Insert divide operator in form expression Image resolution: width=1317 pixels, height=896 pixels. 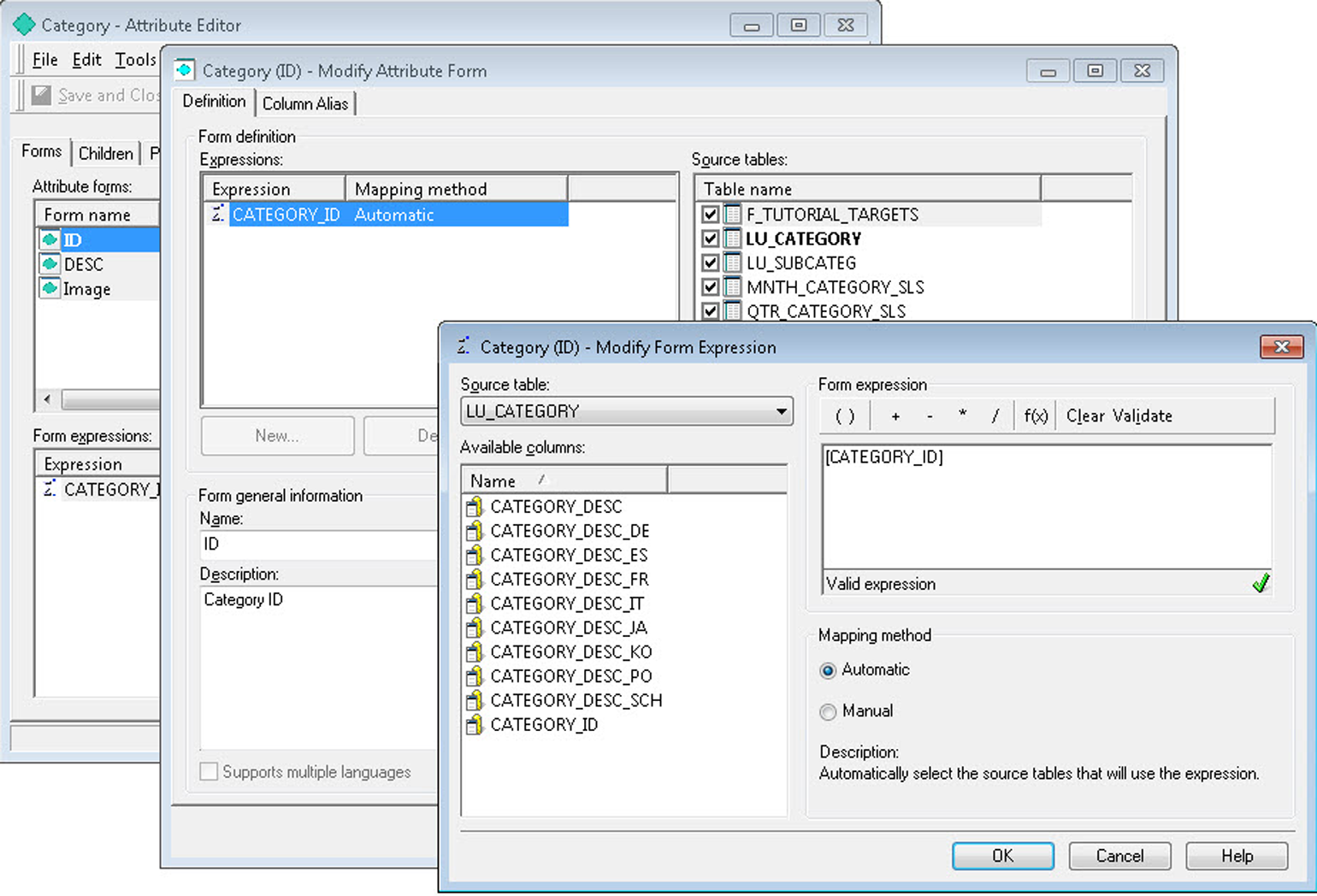click(x=995, y=416)
